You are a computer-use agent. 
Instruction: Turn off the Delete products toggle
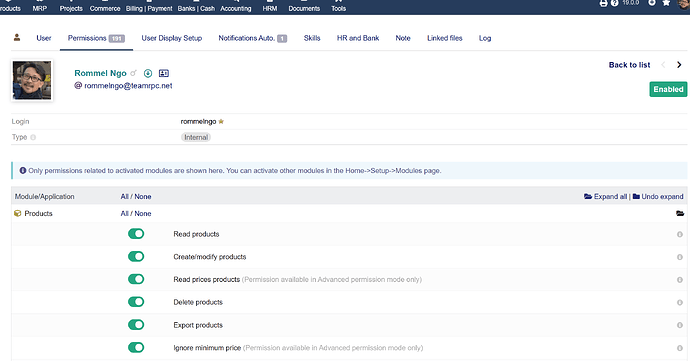(136, 302)
